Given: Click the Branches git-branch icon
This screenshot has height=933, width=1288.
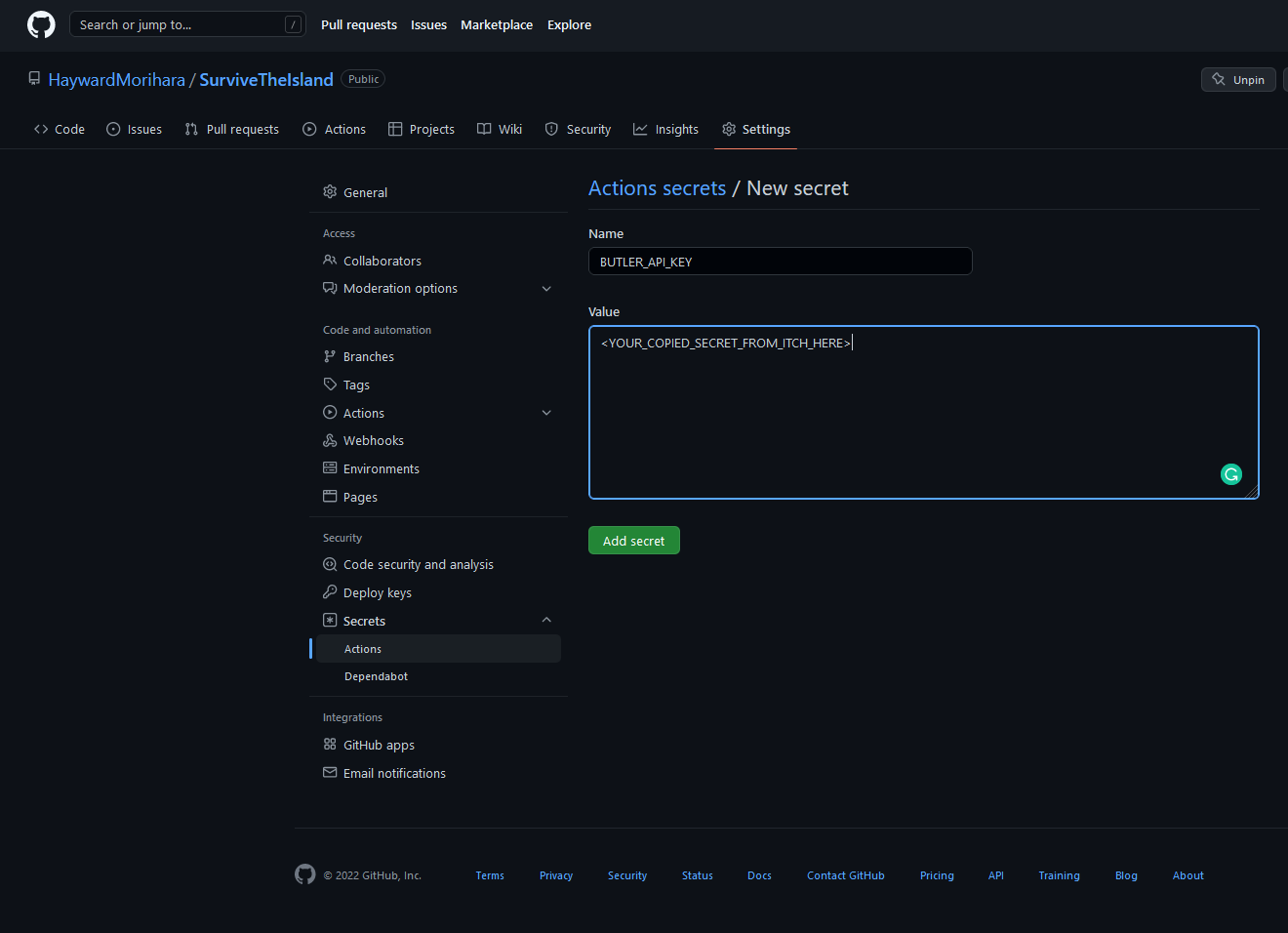Looking at the screenshot, I should click(x=330, y=356).
